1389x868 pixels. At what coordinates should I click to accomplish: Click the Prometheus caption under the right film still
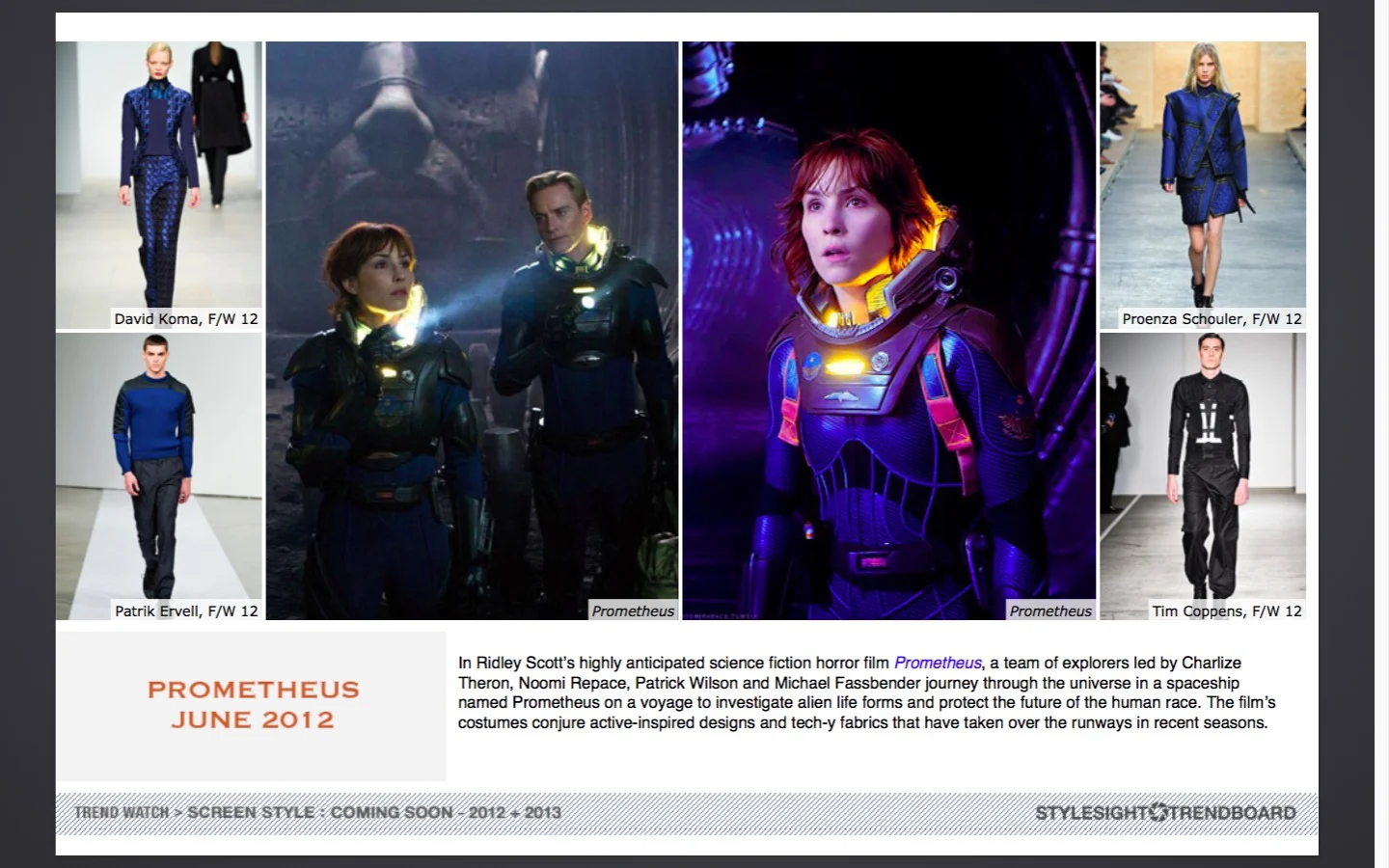[1050, 610]
